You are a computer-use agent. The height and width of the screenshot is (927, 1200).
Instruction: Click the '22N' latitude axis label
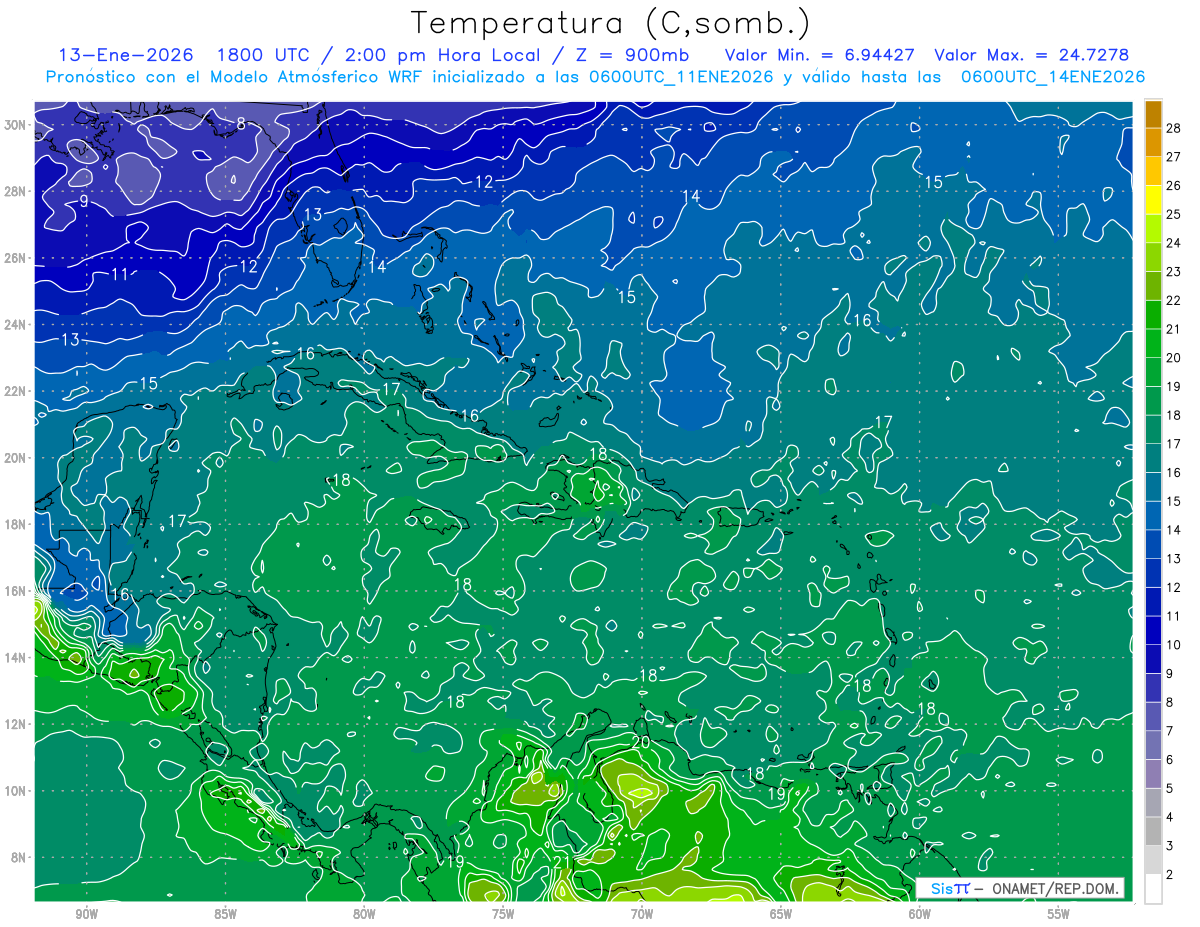point(15,391)
